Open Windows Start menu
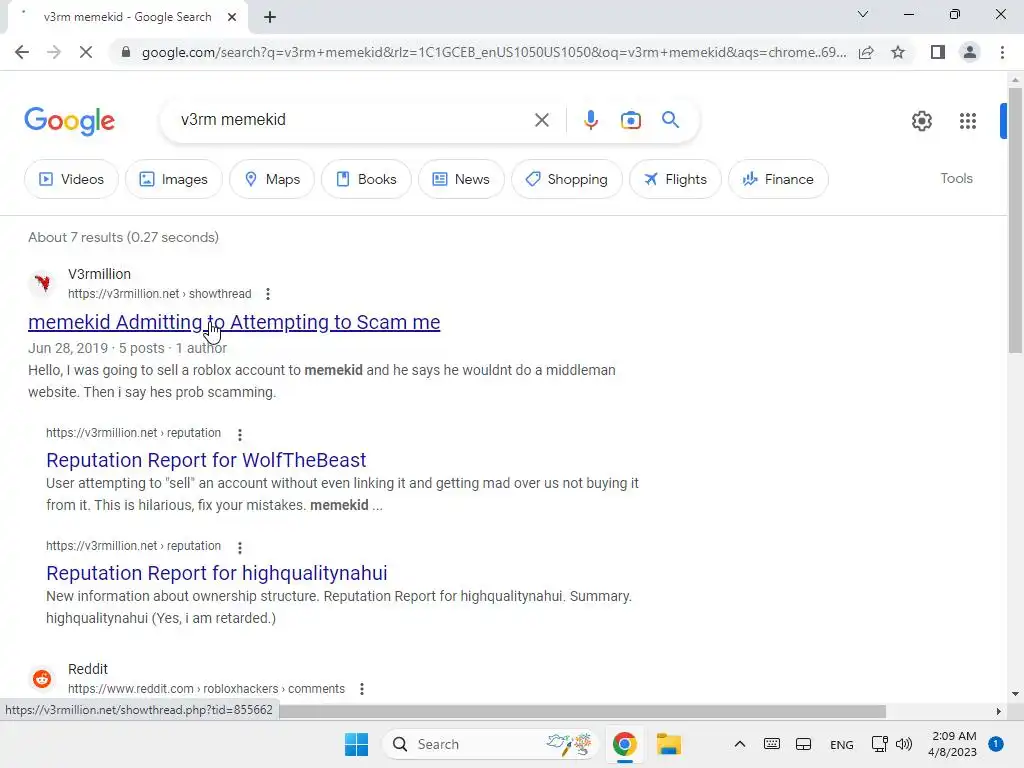The width and height of the screenshot is (1024, 768). (x=357, y=744)
